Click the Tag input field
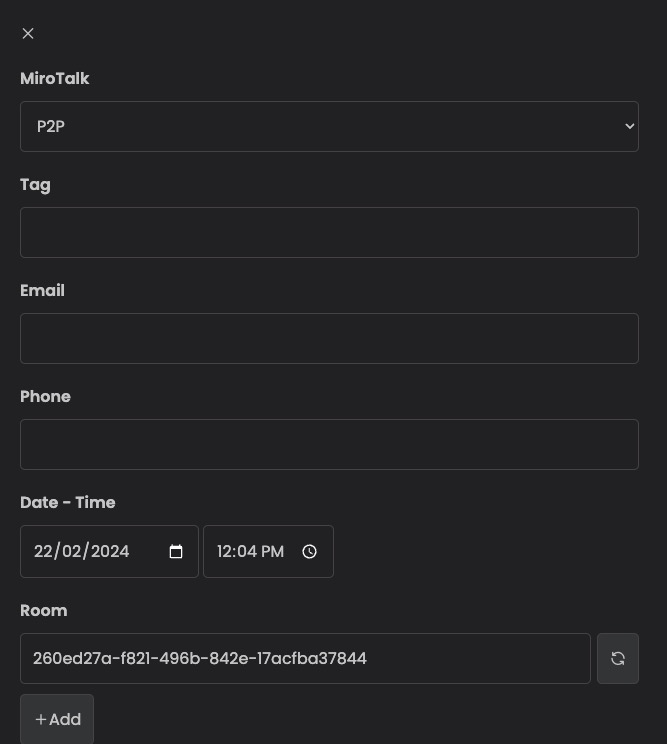 pyautogui.click(x=329, y=232)
